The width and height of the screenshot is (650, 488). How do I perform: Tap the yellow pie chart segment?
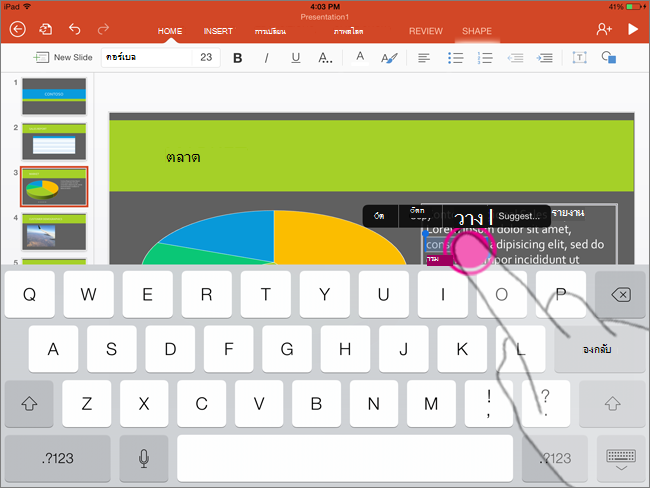click(x=332, y=238)
